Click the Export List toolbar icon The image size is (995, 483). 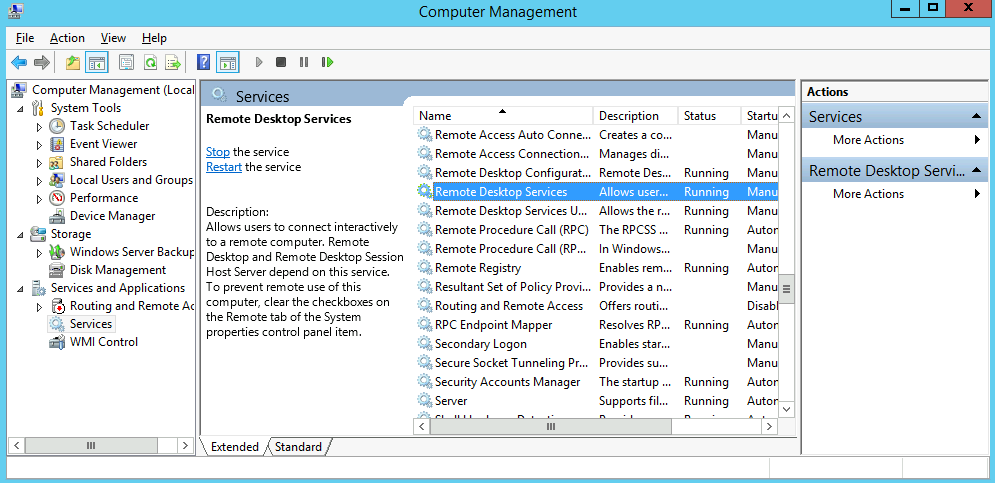click(x=173, y=63)
